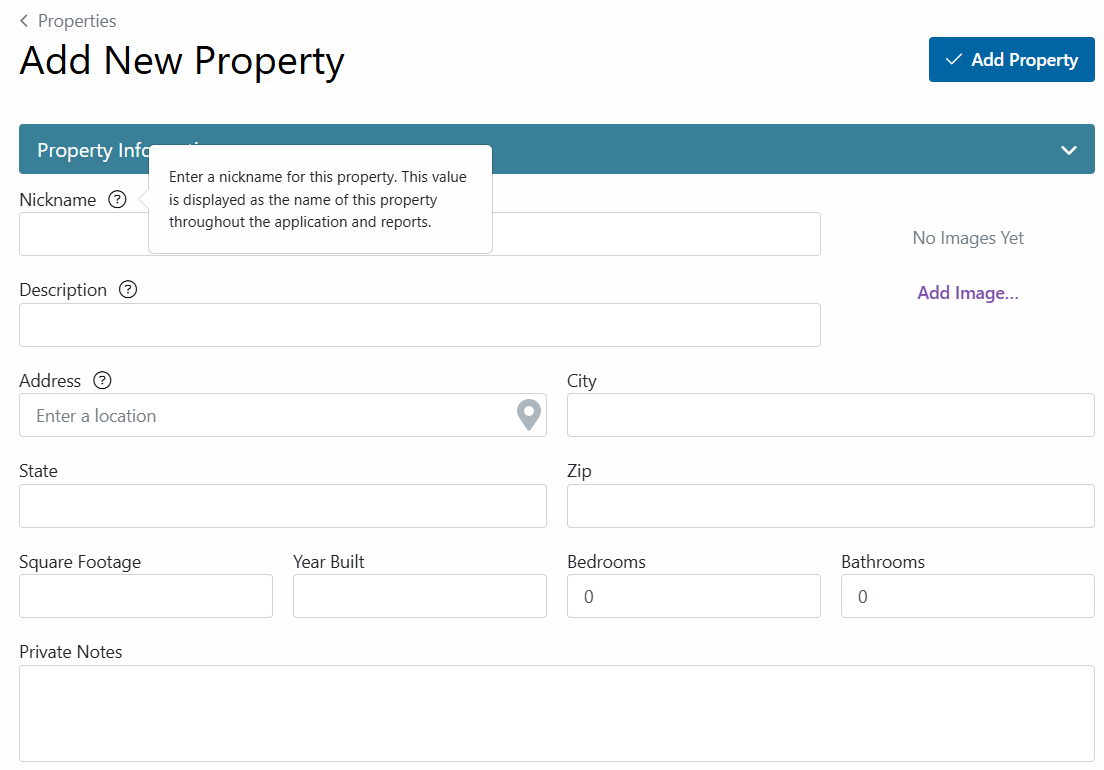Click into the Zip field
Image resolution: width=1104 pixels, height=770 pixels.
tap(831, 506)
